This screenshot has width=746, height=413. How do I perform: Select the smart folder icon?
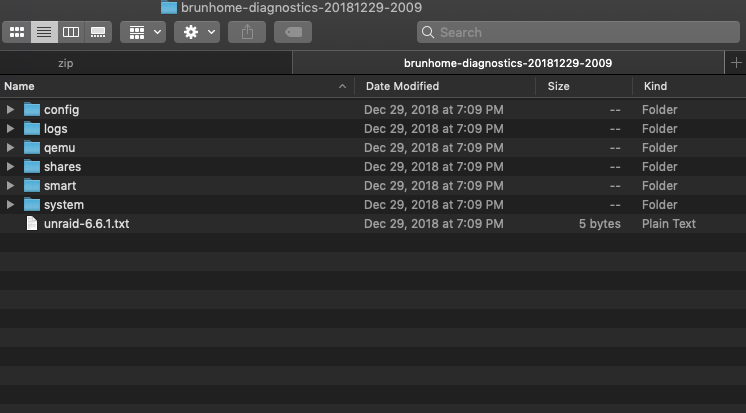coord(32,186)
